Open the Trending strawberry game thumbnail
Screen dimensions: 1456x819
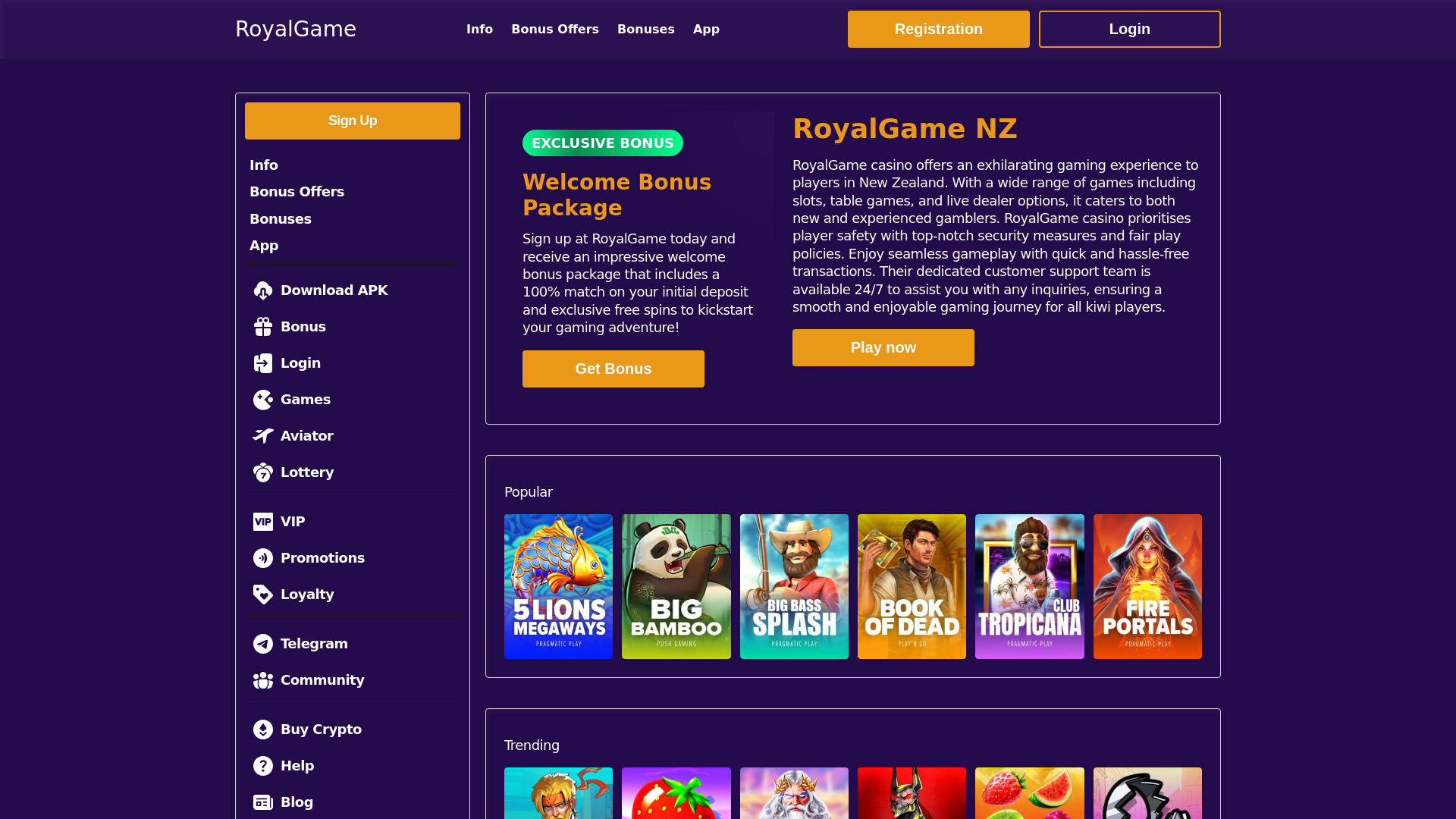pyautogui.click(x=676, y=793)
